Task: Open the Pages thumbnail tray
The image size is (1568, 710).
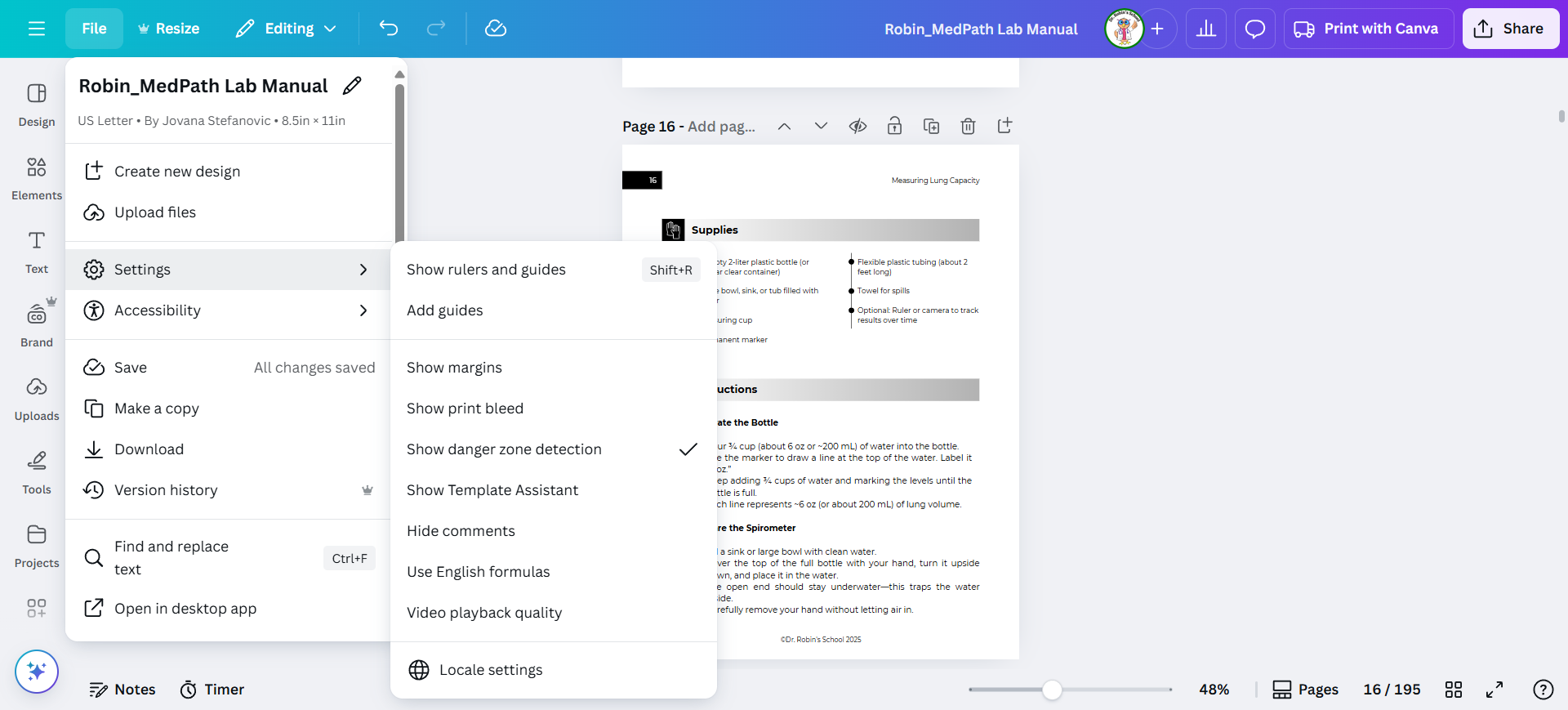Action: coord(1305,690)
